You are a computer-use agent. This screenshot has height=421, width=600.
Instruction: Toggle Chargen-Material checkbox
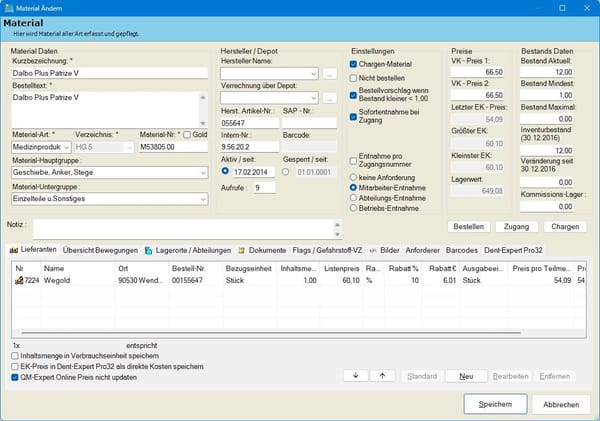coord(353,64)
